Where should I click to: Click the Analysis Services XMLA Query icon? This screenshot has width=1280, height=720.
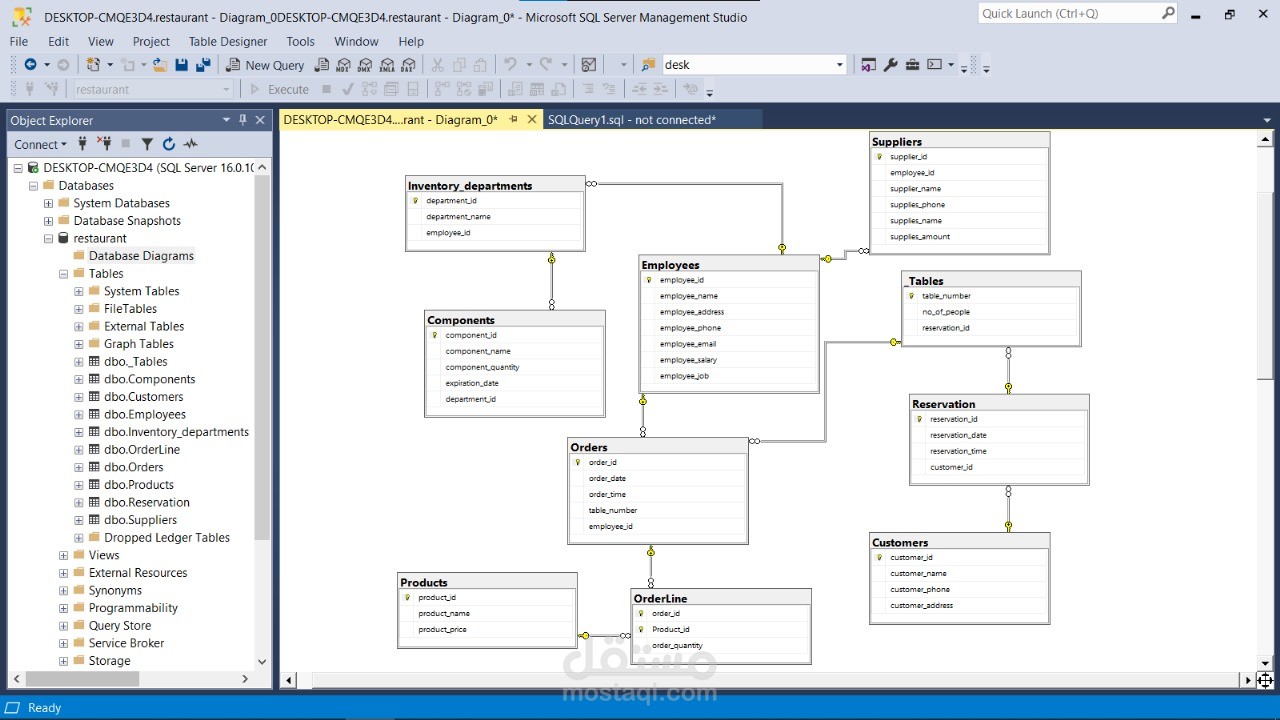(x=386, y=65)
